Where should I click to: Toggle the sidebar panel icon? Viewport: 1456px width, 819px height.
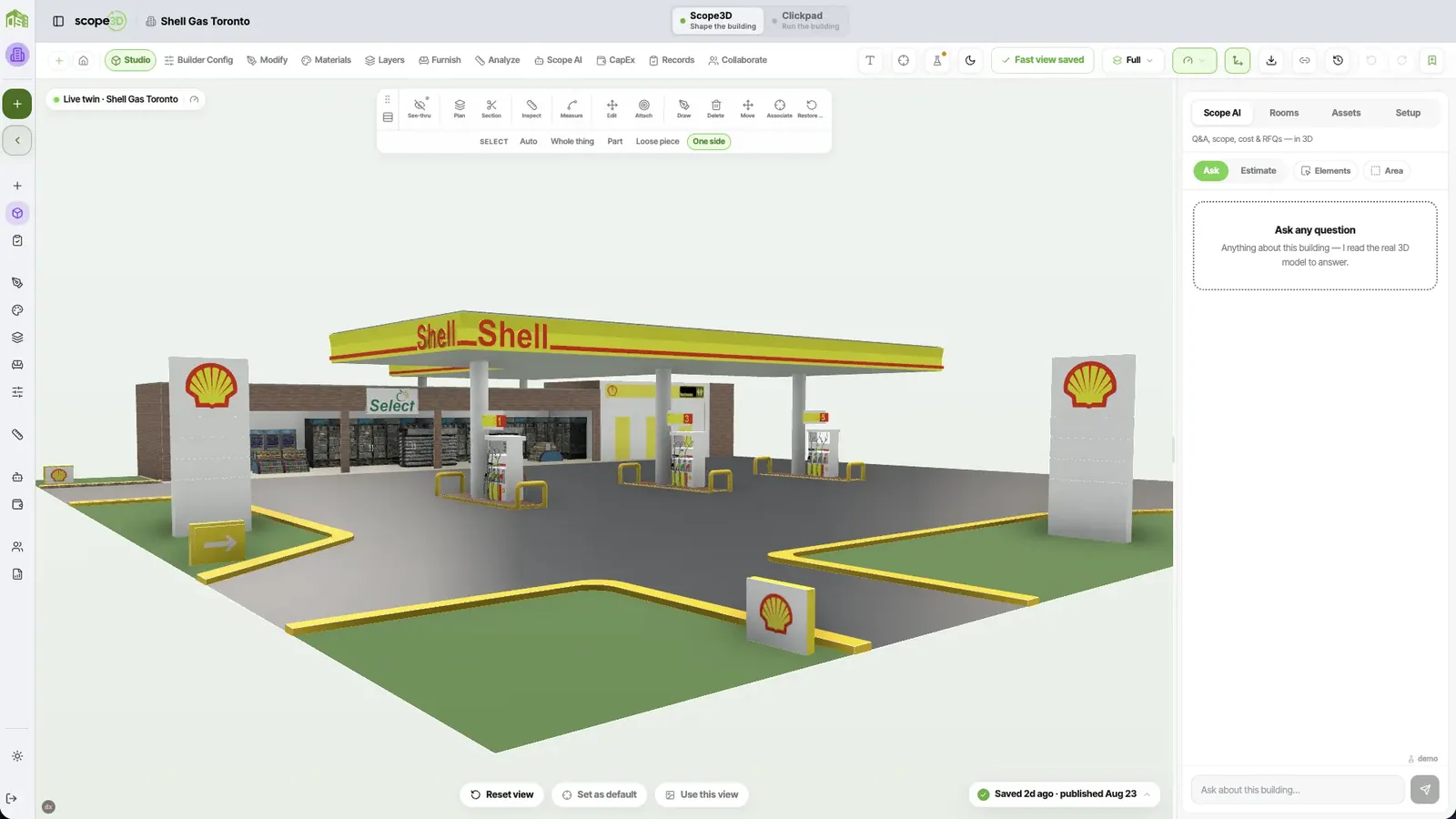(58, 21)
